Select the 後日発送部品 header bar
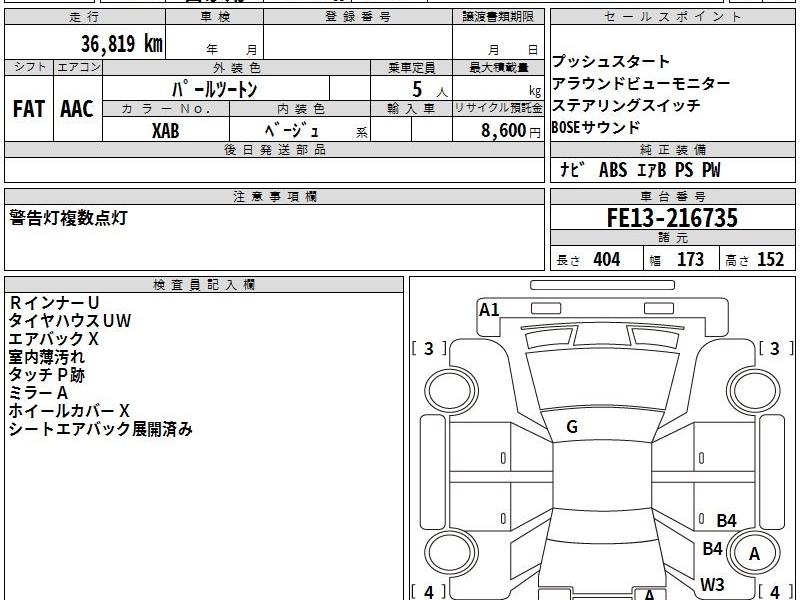The height and width of the screenshot is (600, 800). [x=274, y=150]
